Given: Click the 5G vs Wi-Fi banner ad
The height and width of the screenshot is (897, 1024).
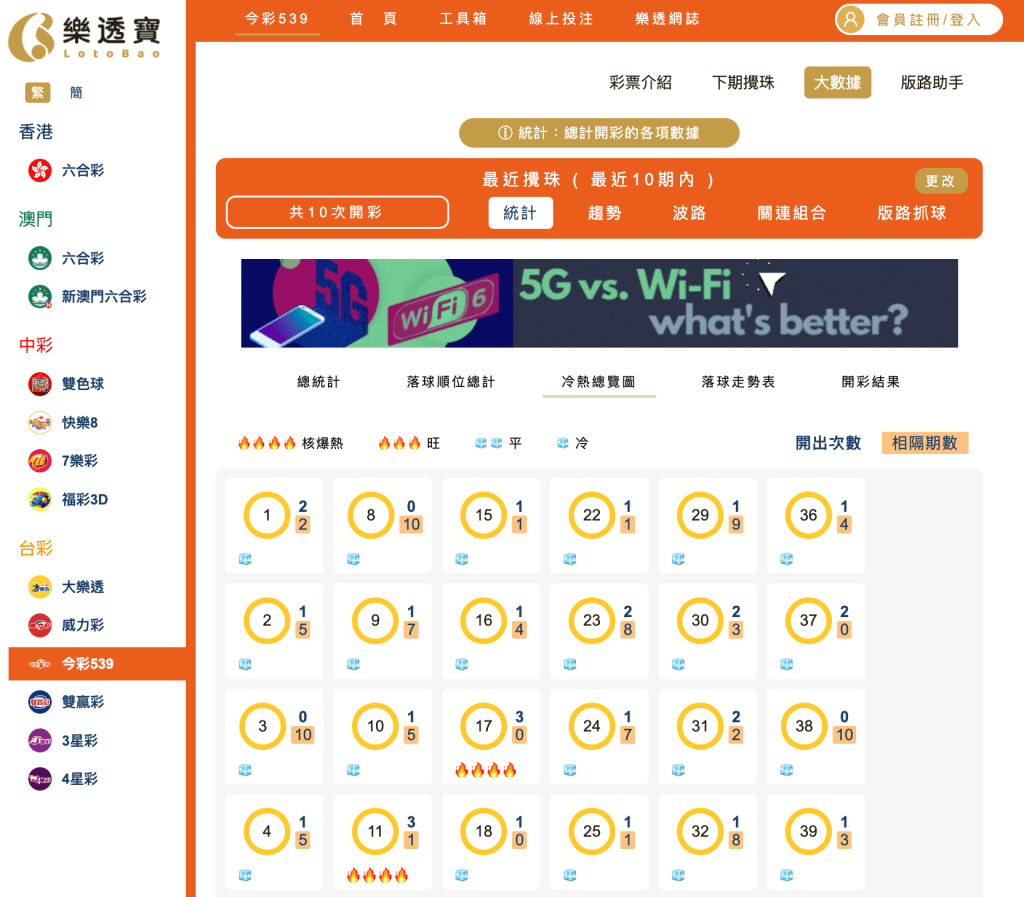Looking at the screenshot, I should pos(598,303).
